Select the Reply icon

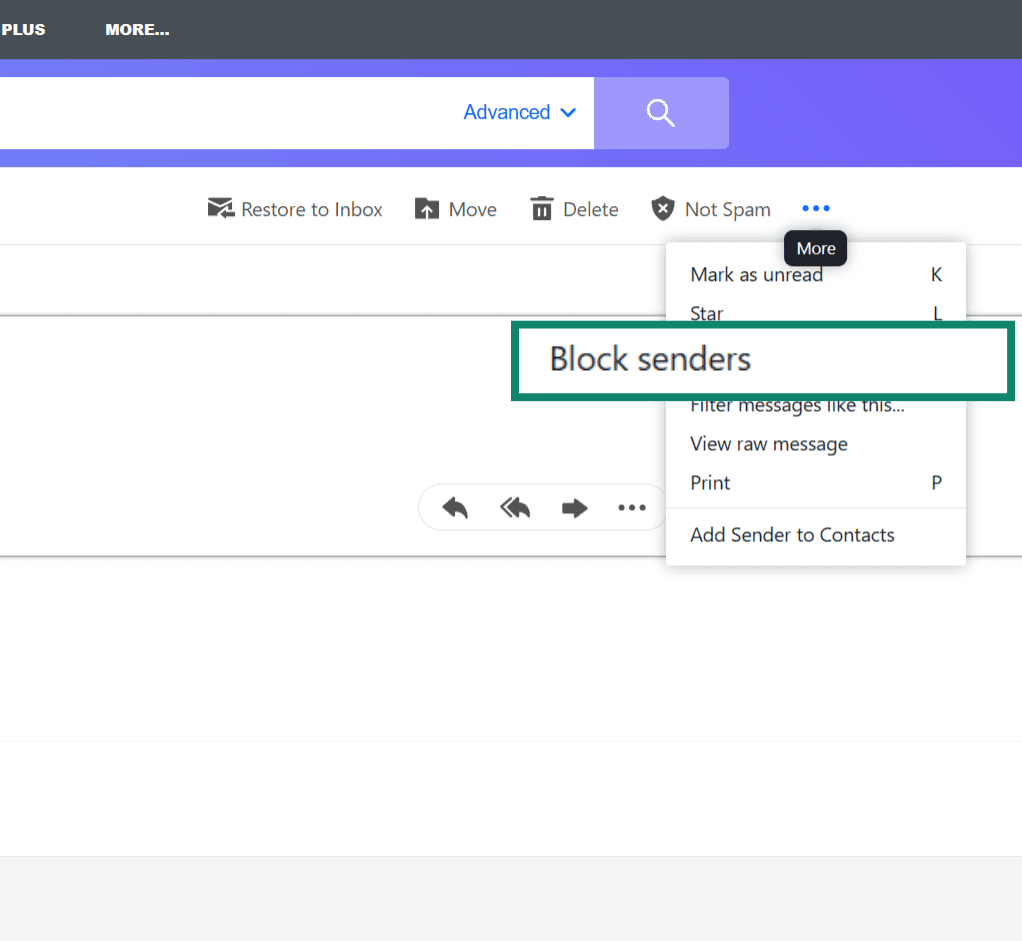[x=453, y=507]
